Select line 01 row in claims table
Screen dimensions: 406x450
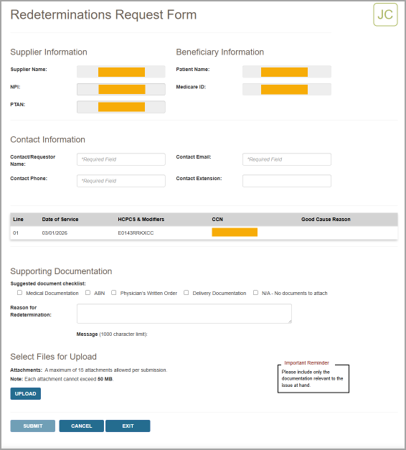[x=204, y=233]
